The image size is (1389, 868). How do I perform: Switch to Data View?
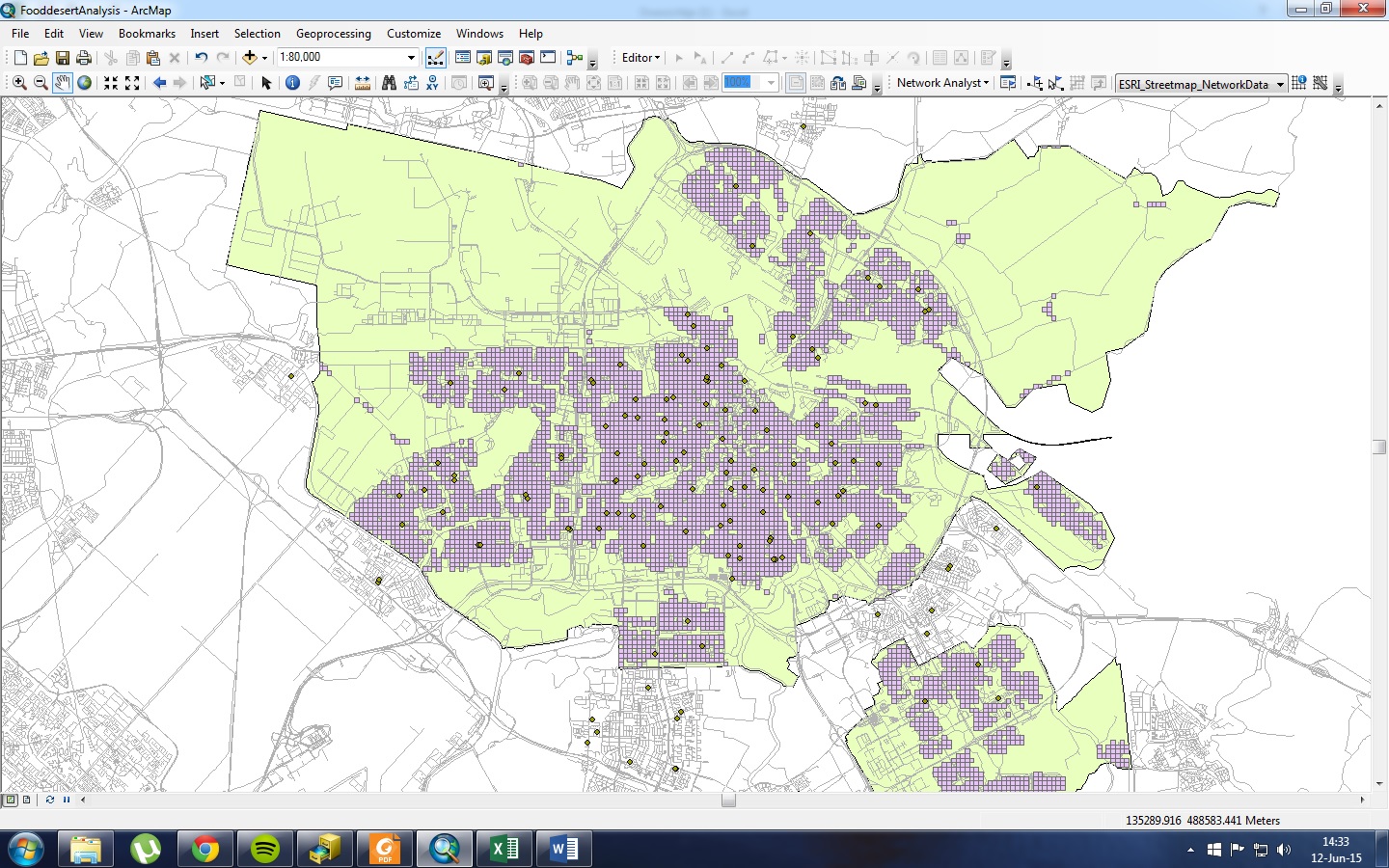click(x=11, y=800)
